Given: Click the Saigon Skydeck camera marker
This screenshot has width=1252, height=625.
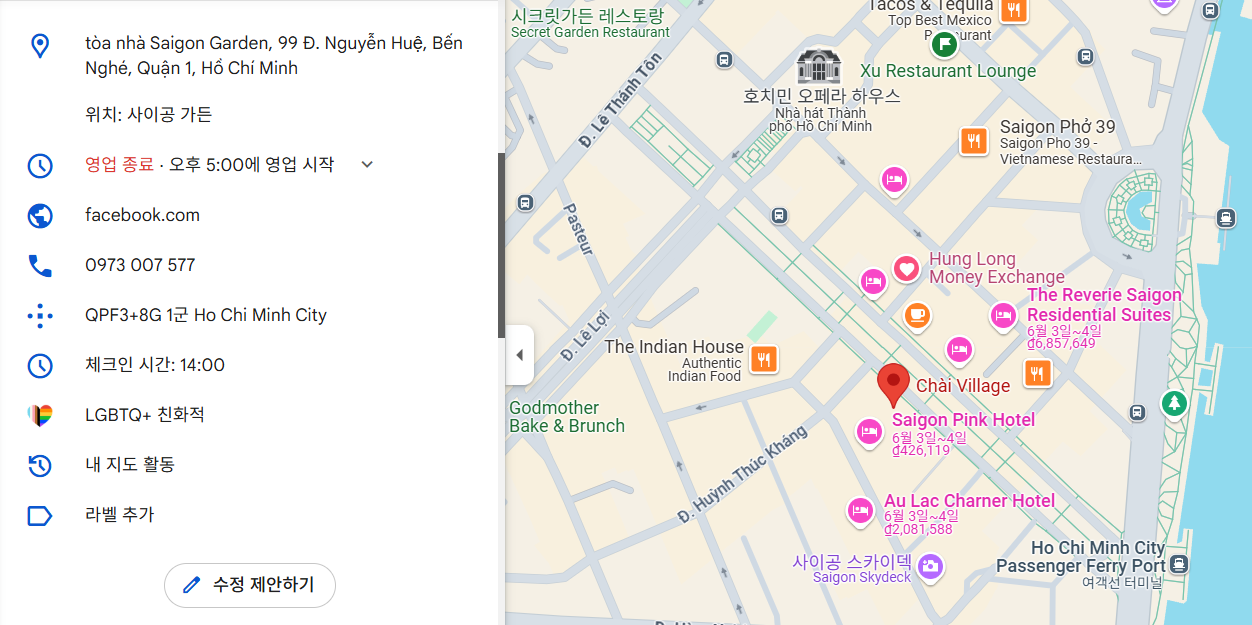Looking at the screenshot, I should pyautogui.click(x=931, y=566).
